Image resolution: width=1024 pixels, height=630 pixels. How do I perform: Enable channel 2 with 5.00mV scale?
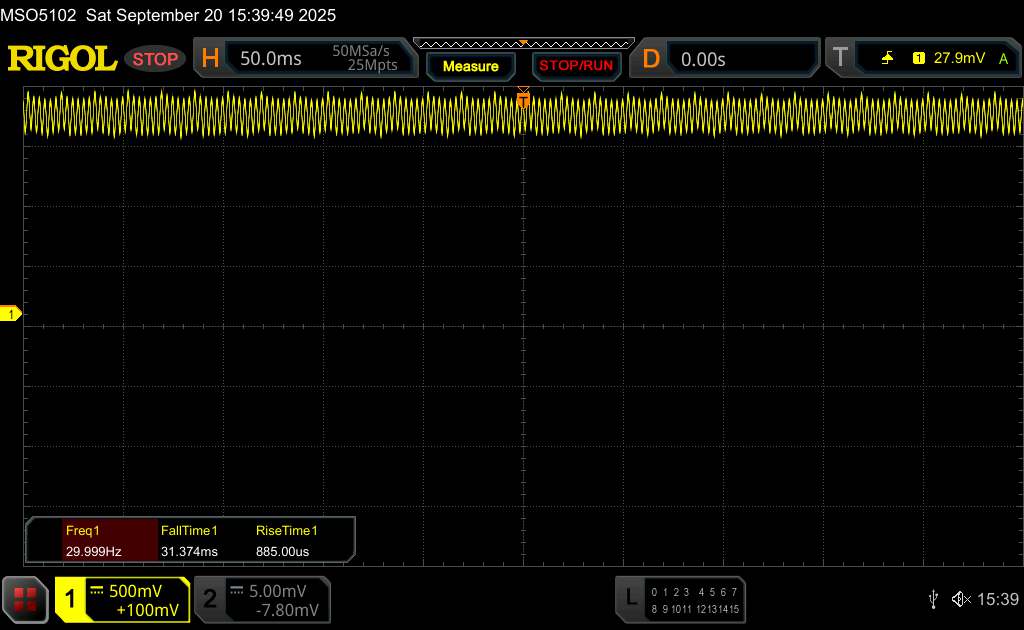click(x=262, y=599)
